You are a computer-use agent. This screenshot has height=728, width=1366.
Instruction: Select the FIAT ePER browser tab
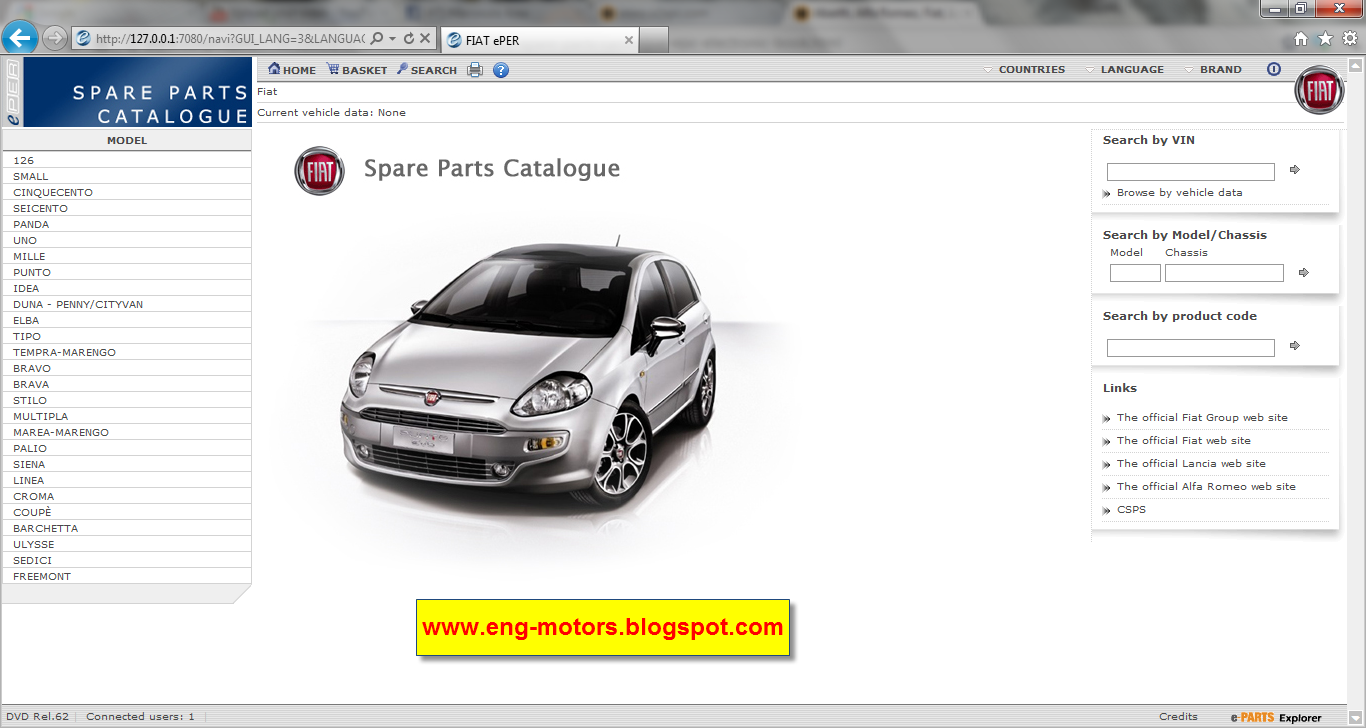click(539, 40)
